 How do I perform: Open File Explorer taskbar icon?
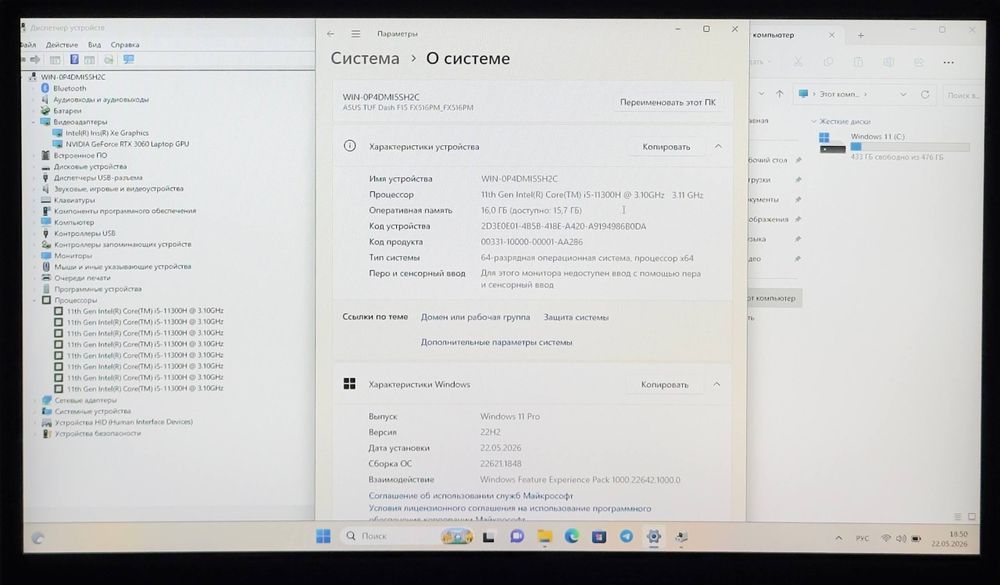click(544, 536)
